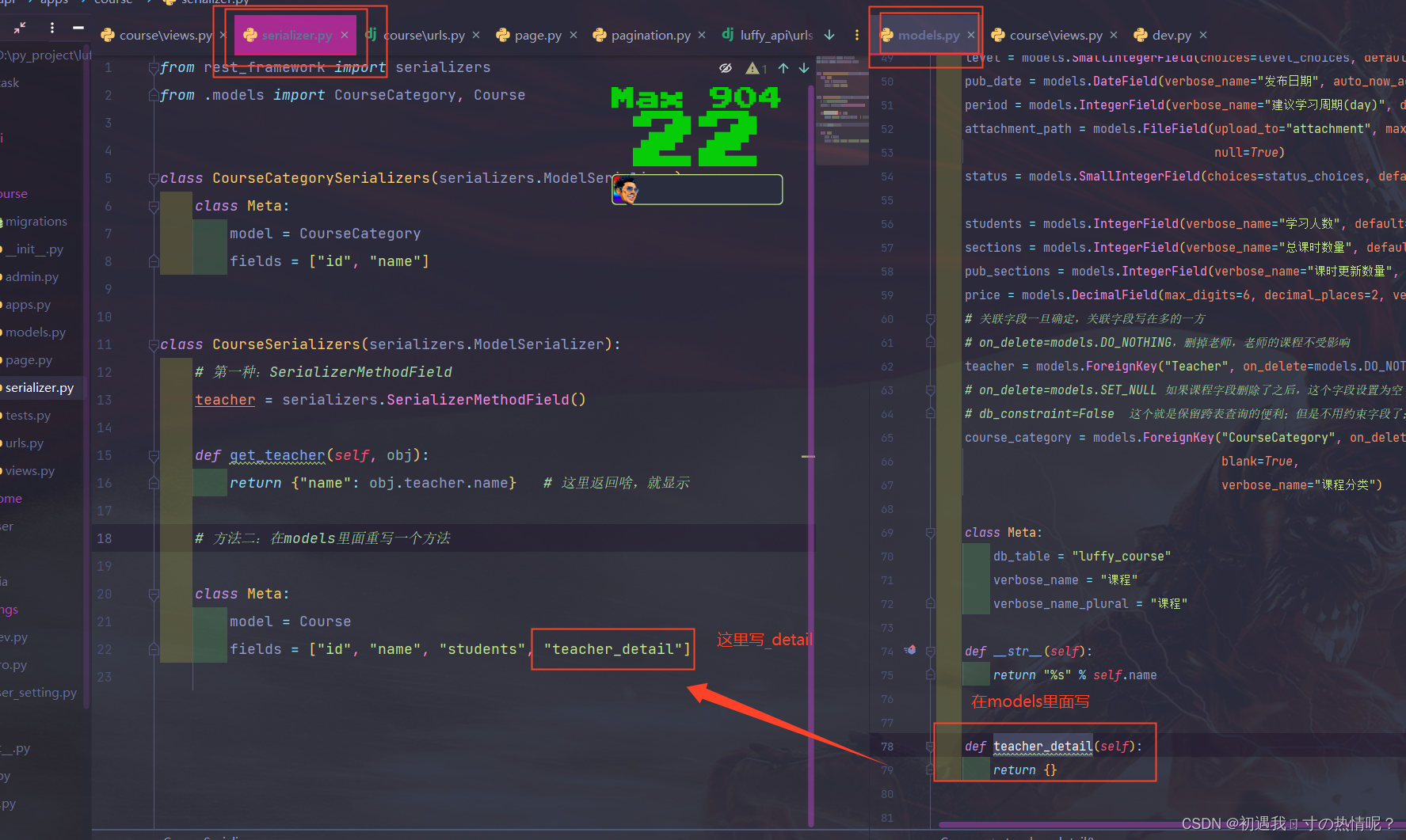Select urls.py in project tree
1406x840 pixels.
tap(25, 443)
